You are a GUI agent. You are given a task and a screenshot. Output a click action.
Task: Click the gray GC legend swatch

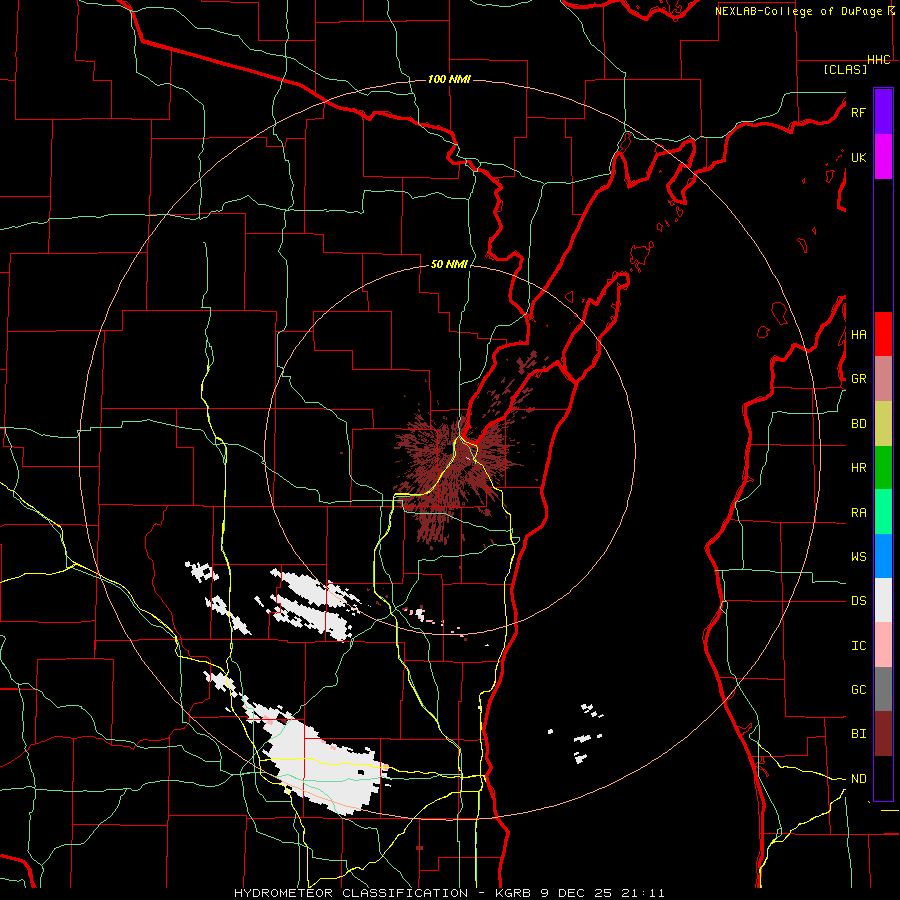883,689
